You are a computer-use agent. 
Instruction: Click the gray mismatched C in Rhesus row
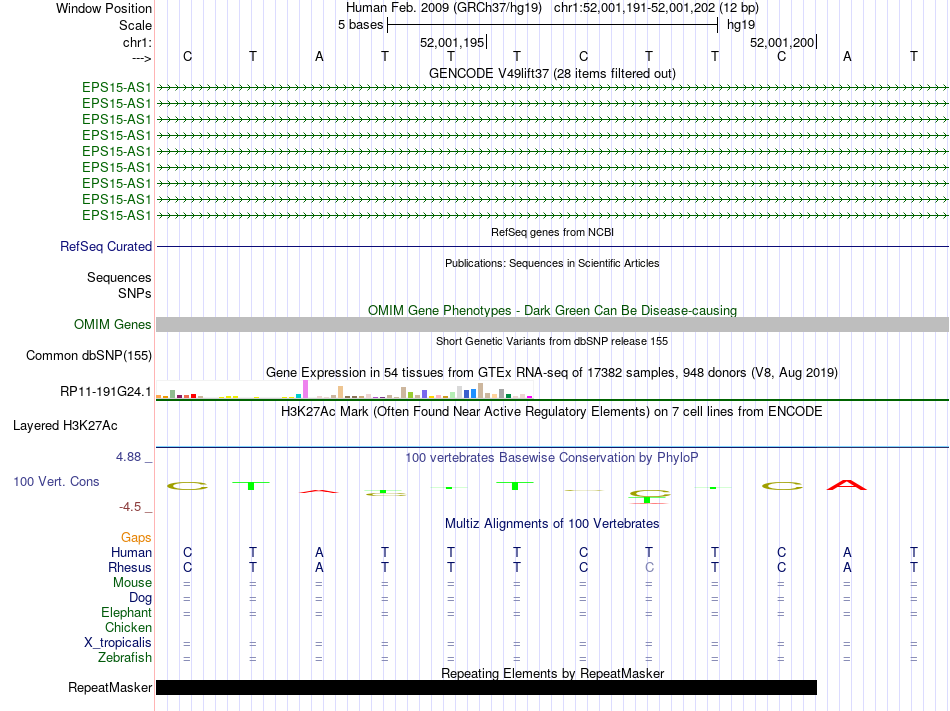[x=649, y=567]
